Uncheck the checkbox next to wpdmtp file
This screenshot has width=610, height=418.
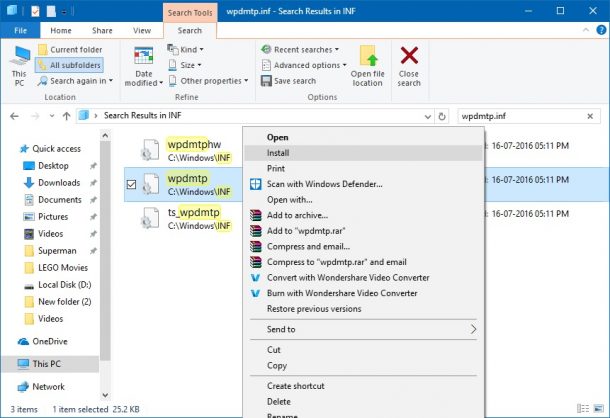pyautogui.click(x=132, y=184)
